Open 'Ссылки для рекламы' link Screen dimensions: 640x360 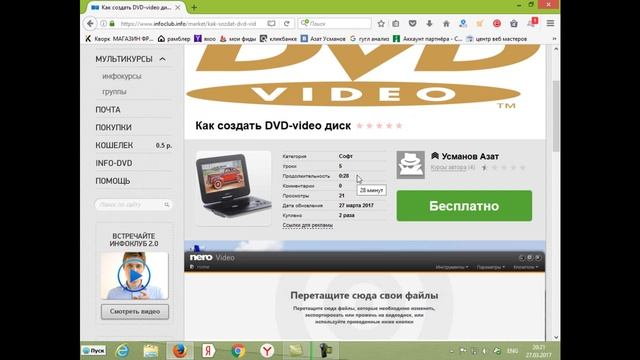point(308,225)
